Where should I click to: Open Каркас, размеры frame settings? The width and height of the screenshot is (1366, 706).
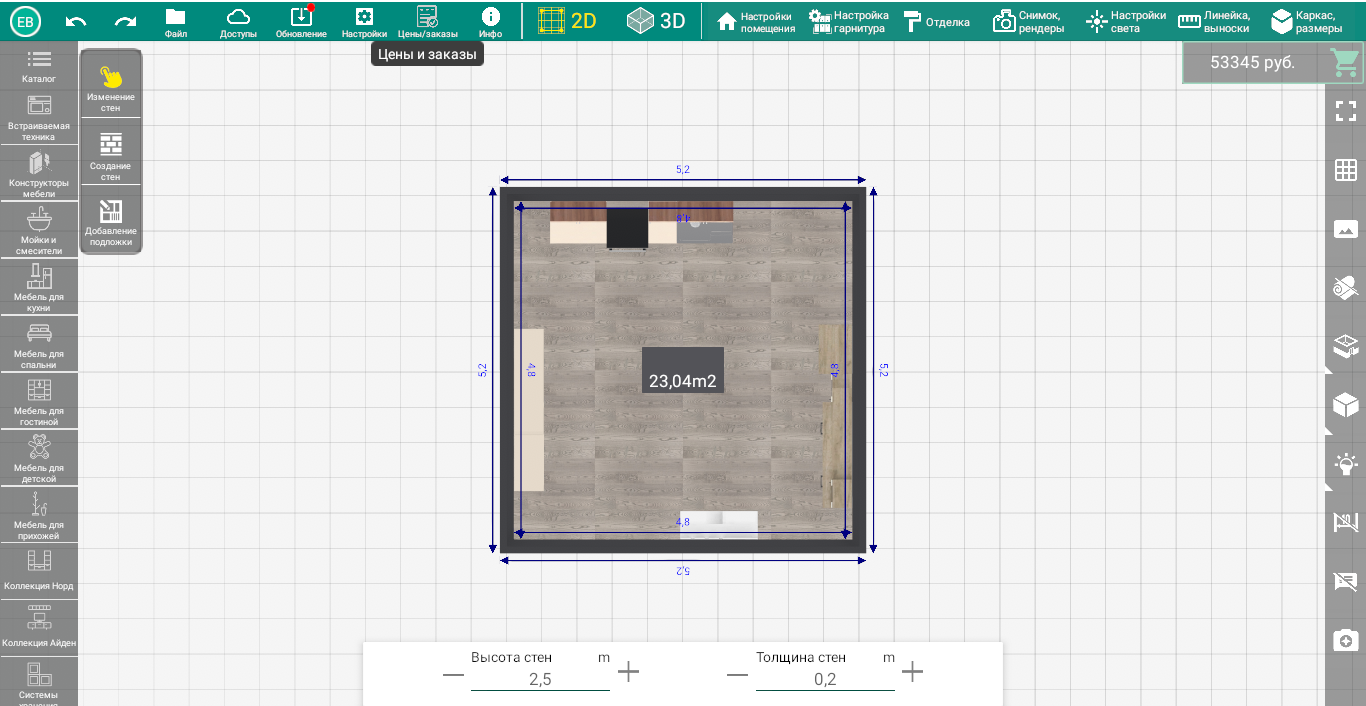(x=1307, y=21)
